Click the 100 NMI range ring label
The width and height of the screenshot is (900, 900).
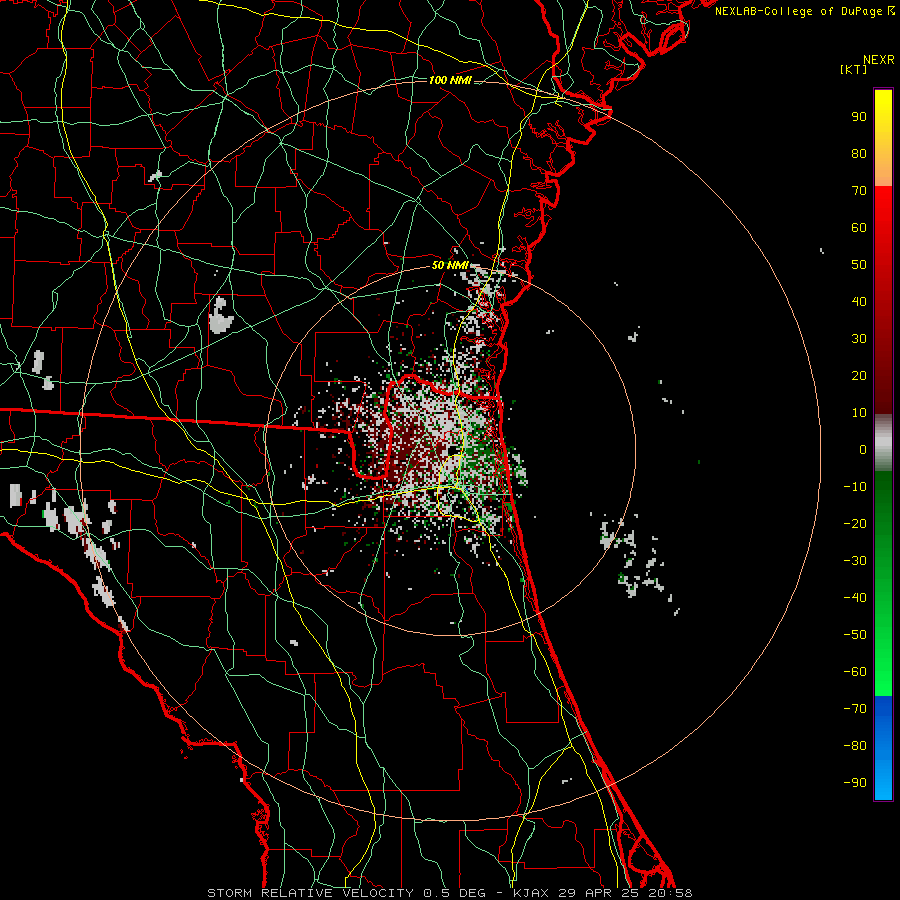coord(450,80)
